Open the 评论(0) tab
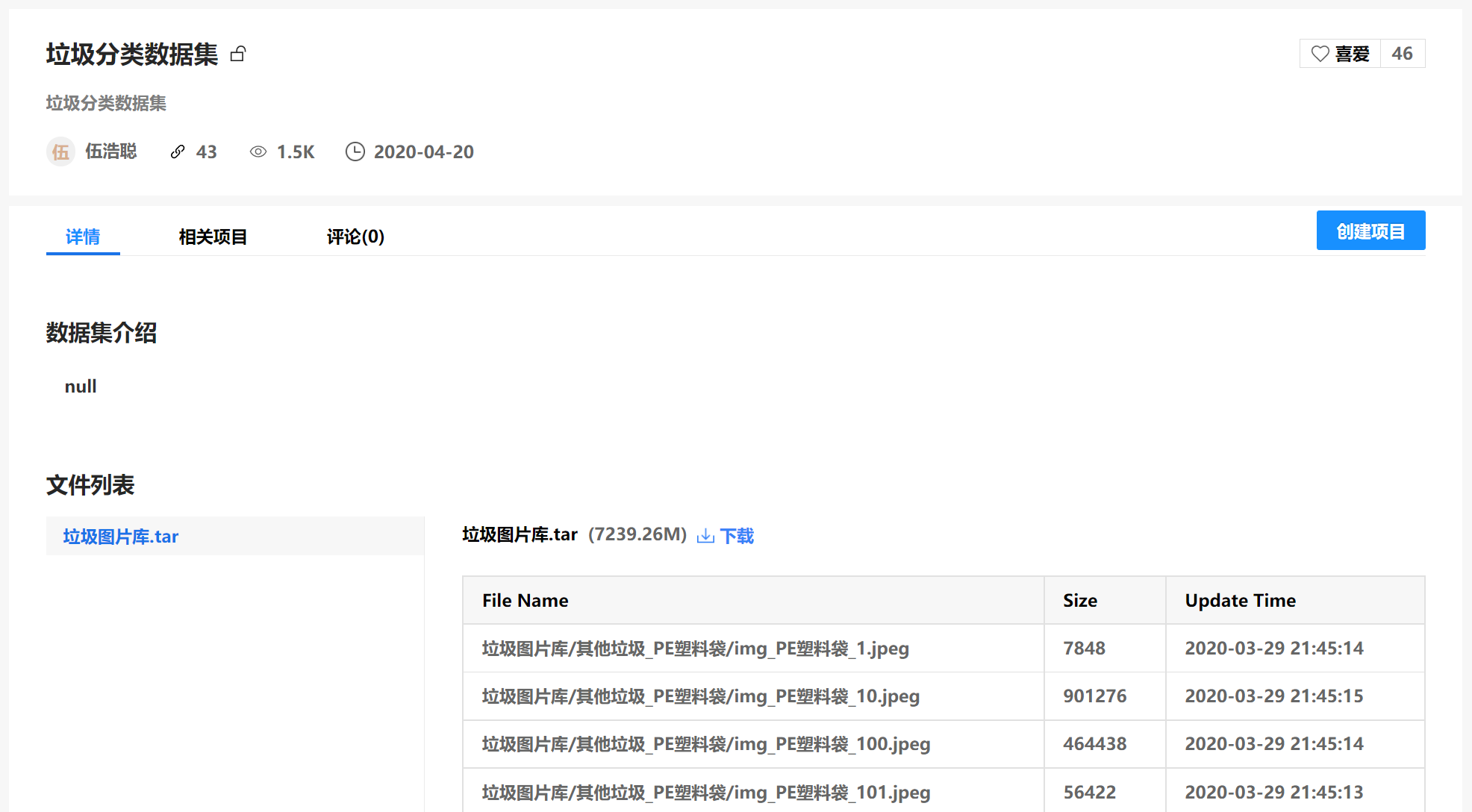 [x=355, y=237]
